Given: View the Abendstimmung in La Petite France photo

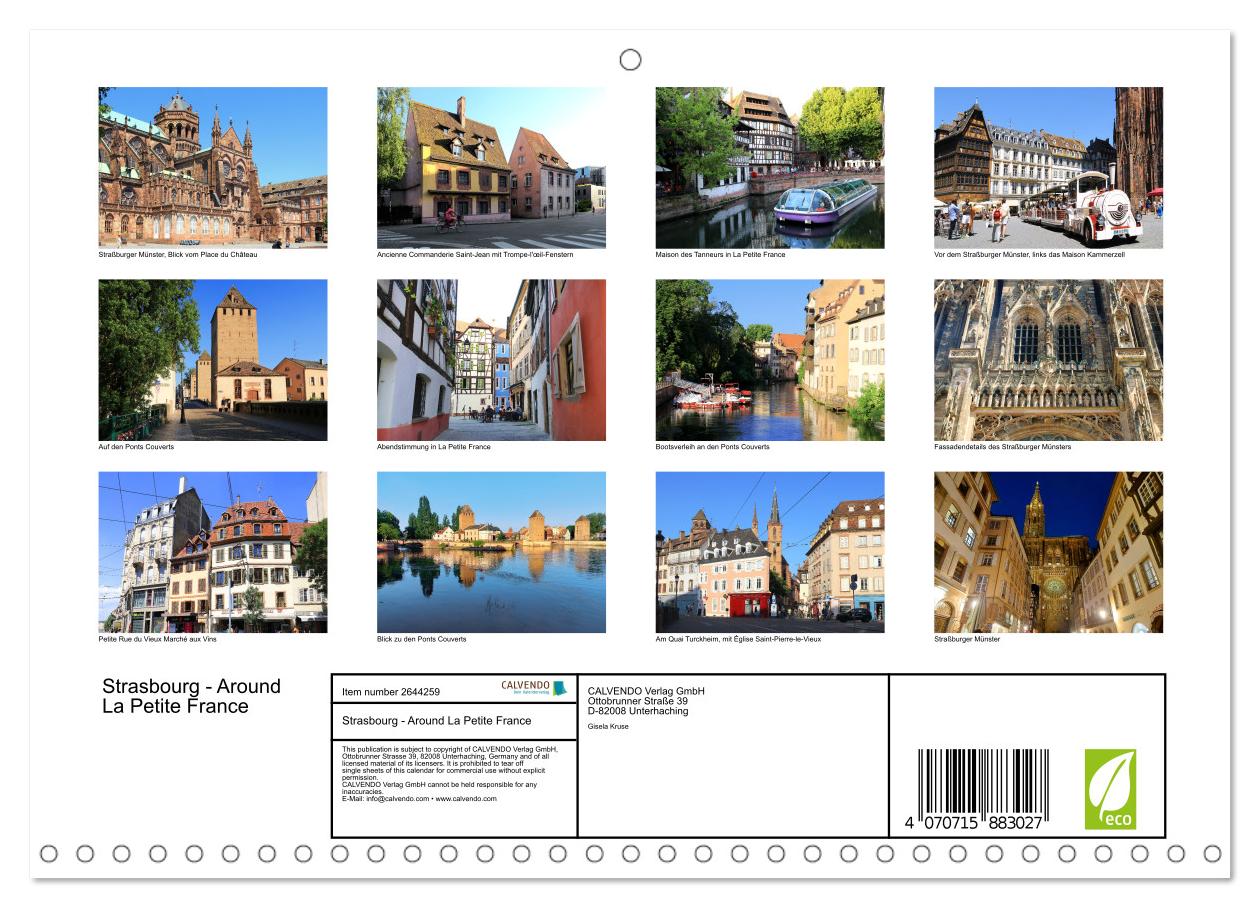Looking at the screenshot, I should (x=491, y=360).
